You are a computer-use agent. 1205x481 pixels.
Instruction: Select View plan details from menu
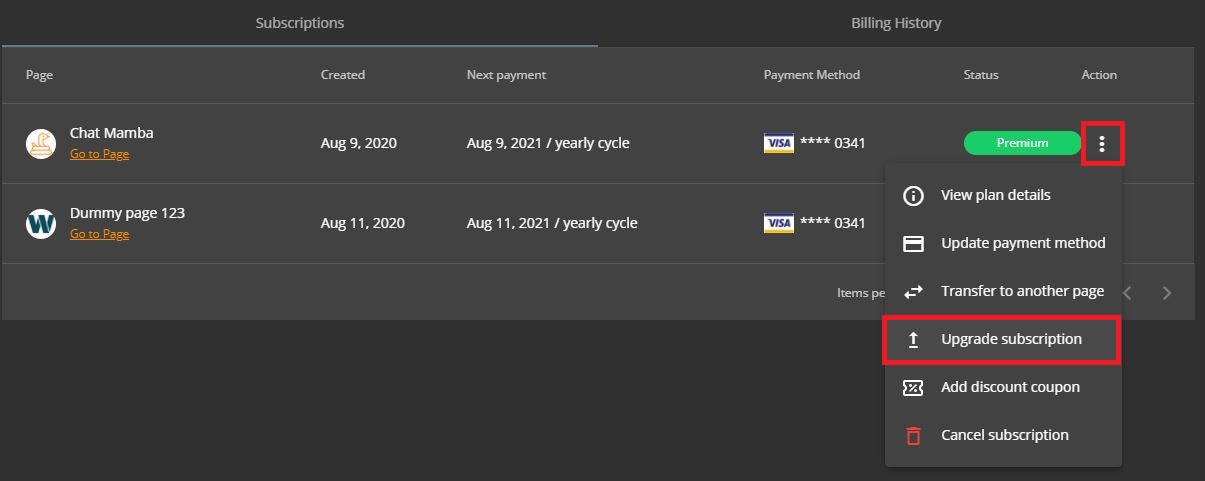(1003, 195)
